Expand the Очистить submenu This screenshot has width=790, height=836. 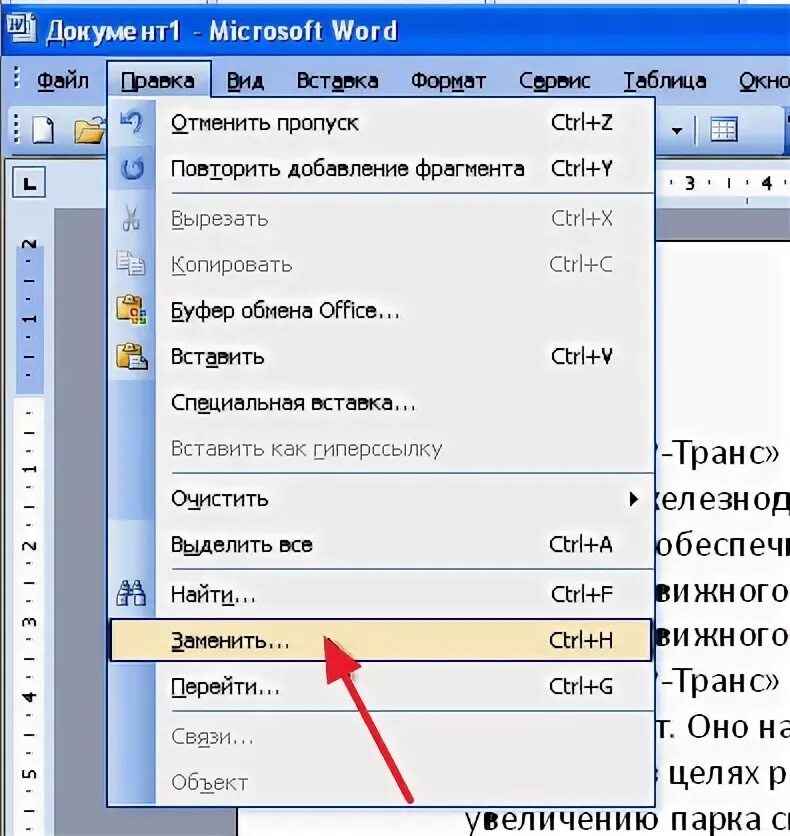pyautogui.click(x=381, y=499)
